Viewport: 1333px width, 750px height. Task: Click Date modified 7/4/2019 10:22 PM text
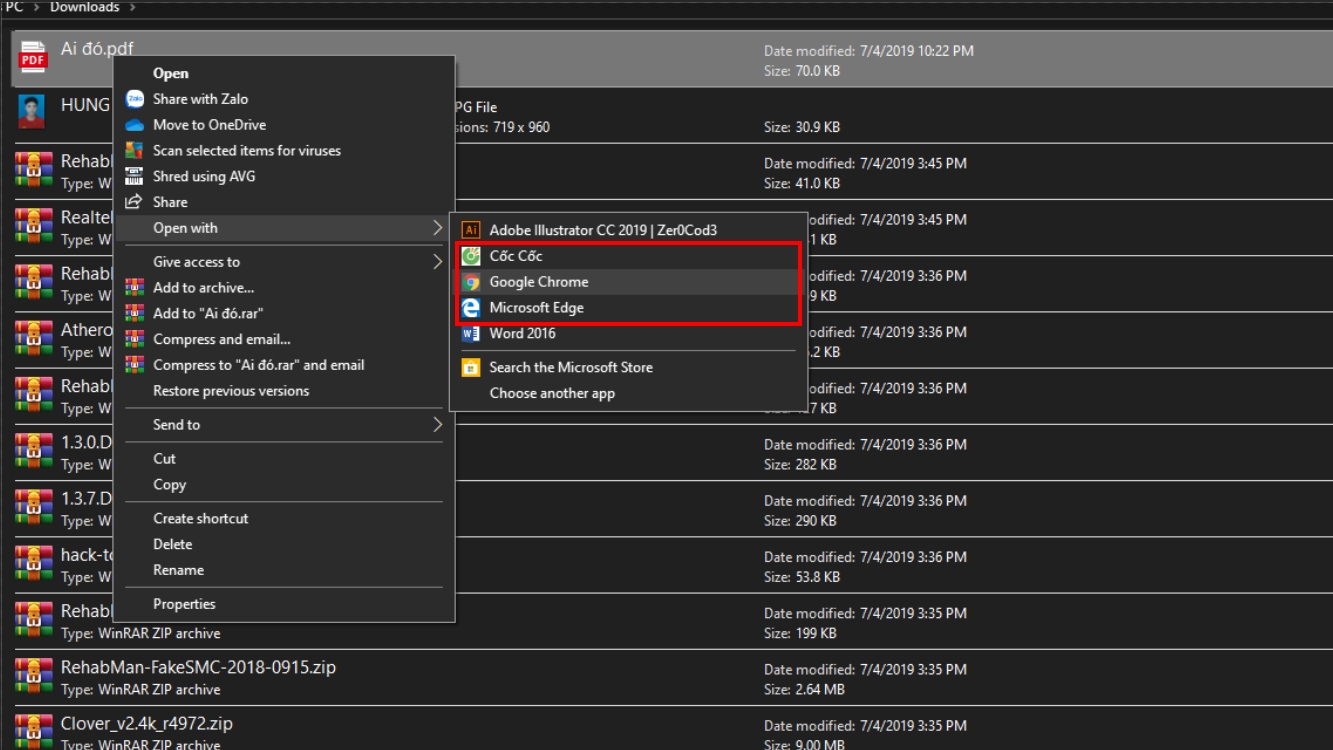869,51
